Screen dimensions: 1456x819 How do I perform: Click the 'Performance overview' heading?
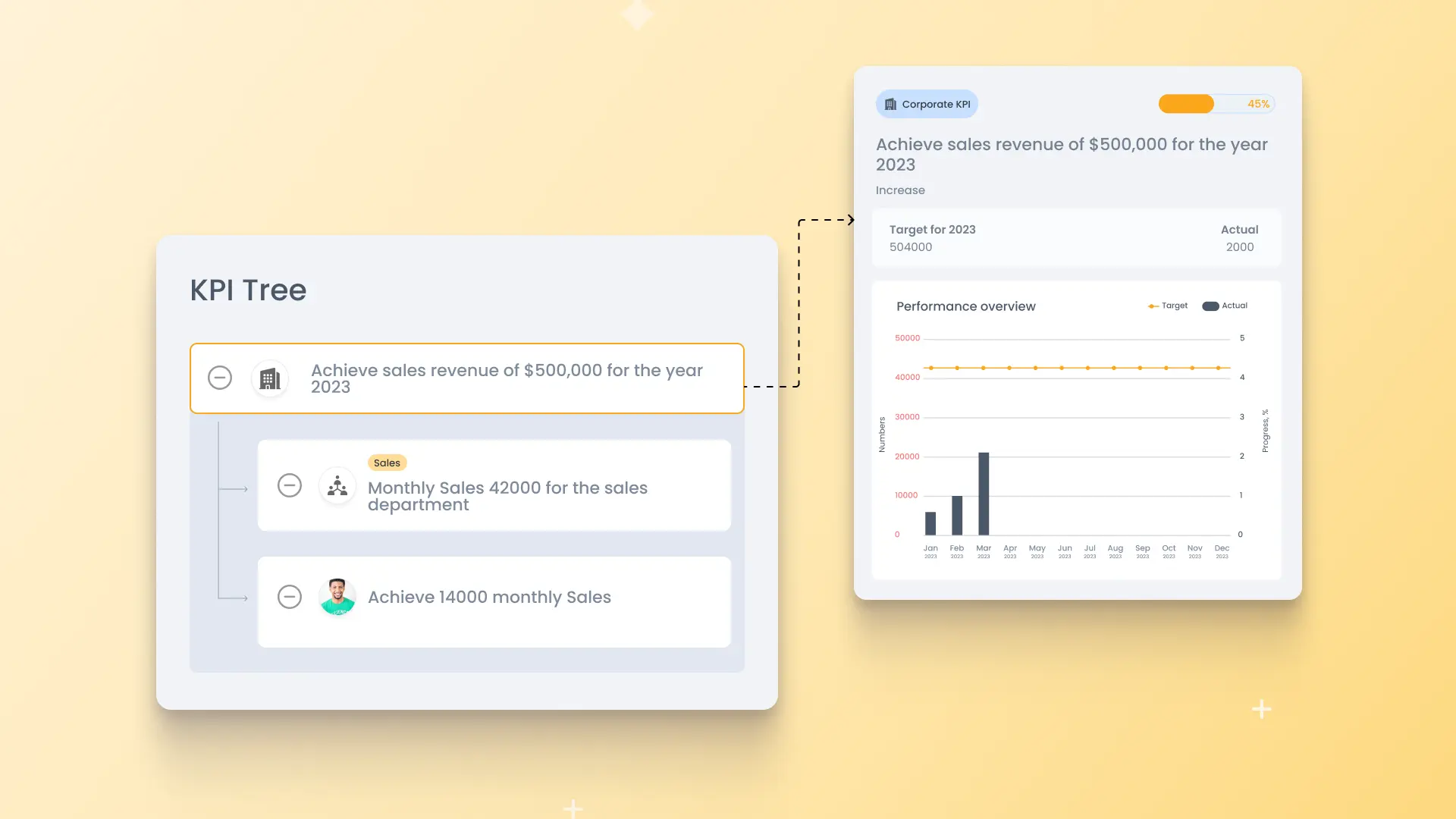965,306
